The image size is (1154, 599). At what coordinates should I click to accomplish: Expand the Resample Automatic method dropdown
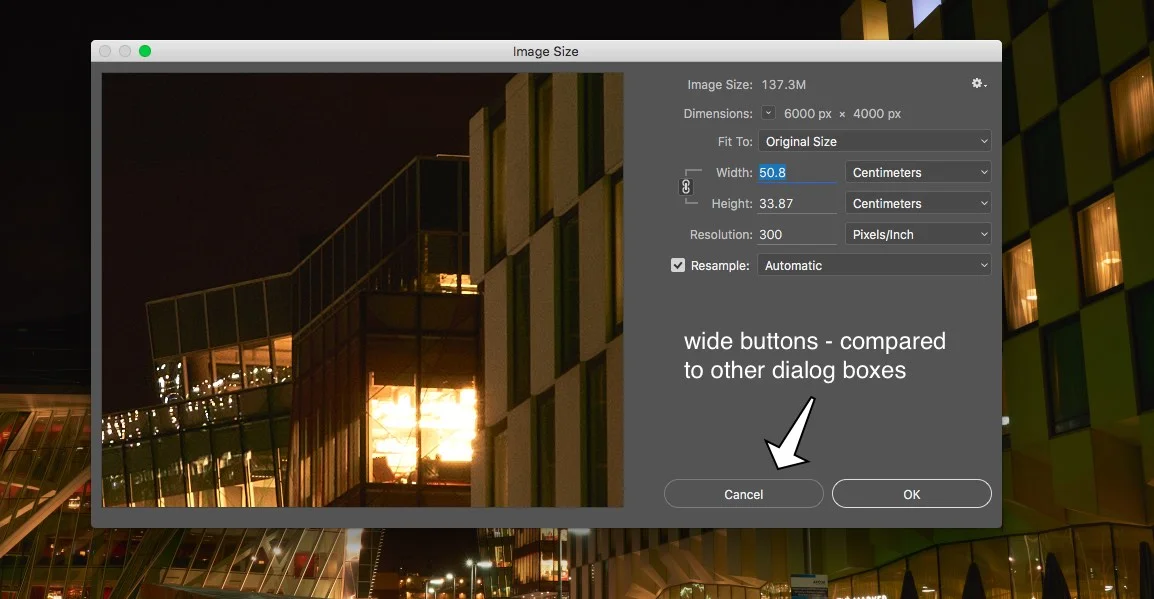click(874, 265)
